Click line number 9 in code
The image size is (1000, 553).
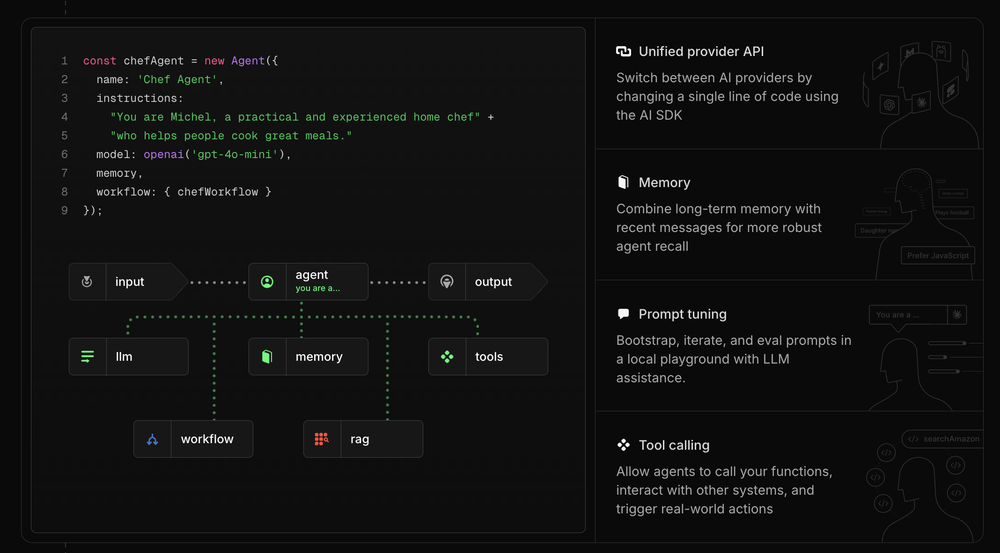(64, 210)
